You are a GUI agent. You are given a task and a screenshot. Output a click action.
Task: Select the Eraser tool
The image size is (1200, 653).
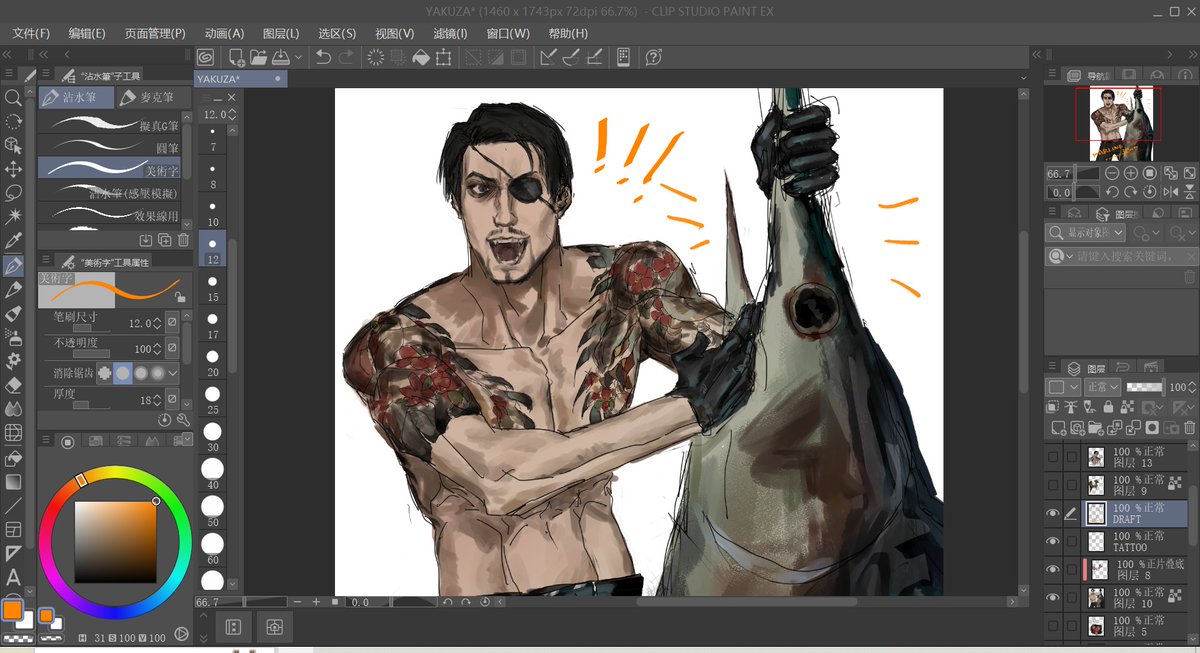point(13,385)
